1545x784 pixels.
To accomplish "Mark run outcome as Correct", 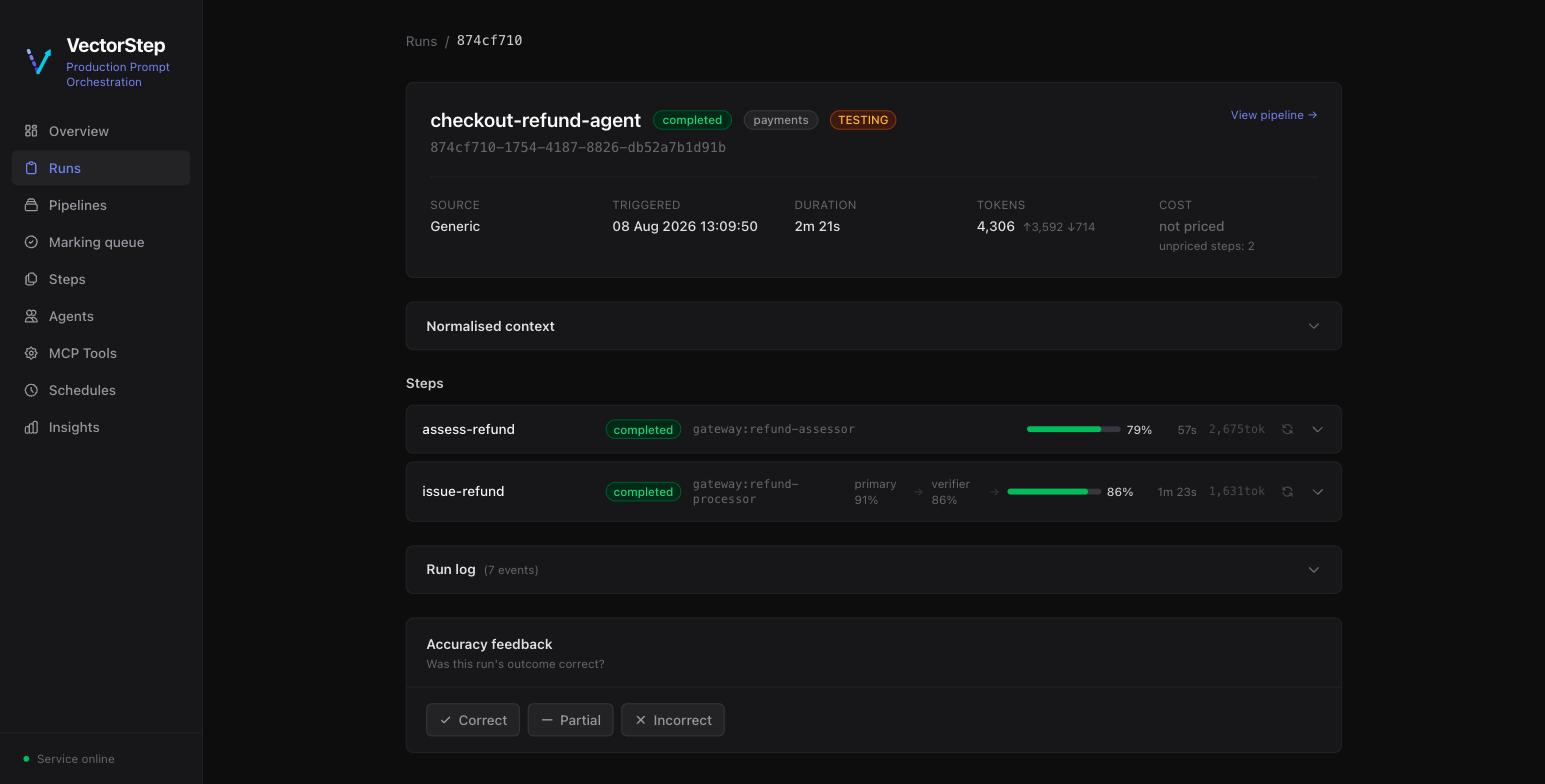I will tap(473, 720).
